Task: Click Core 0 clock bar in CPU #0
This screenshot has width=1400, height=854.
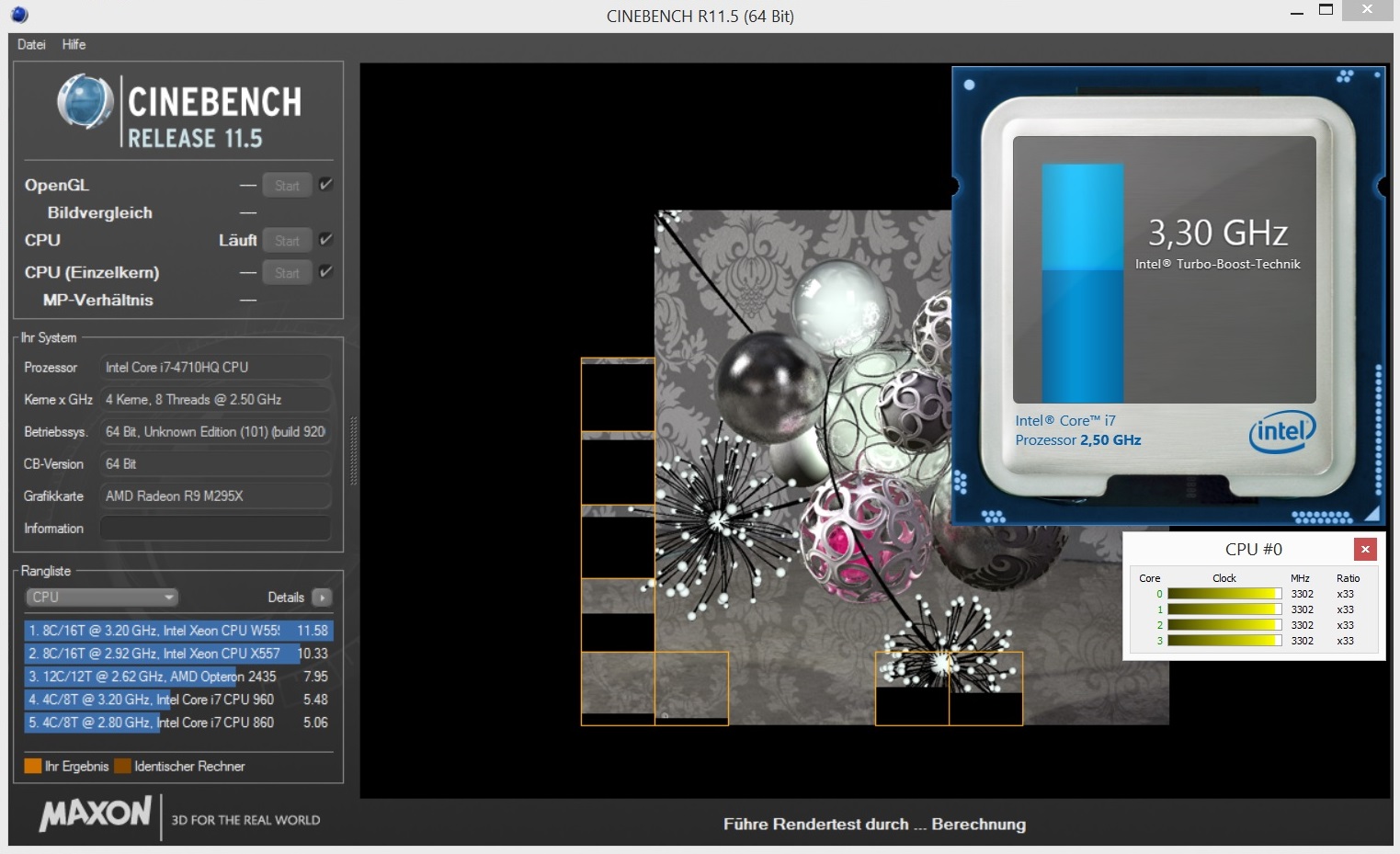Action: click(x=1224, y=594)
